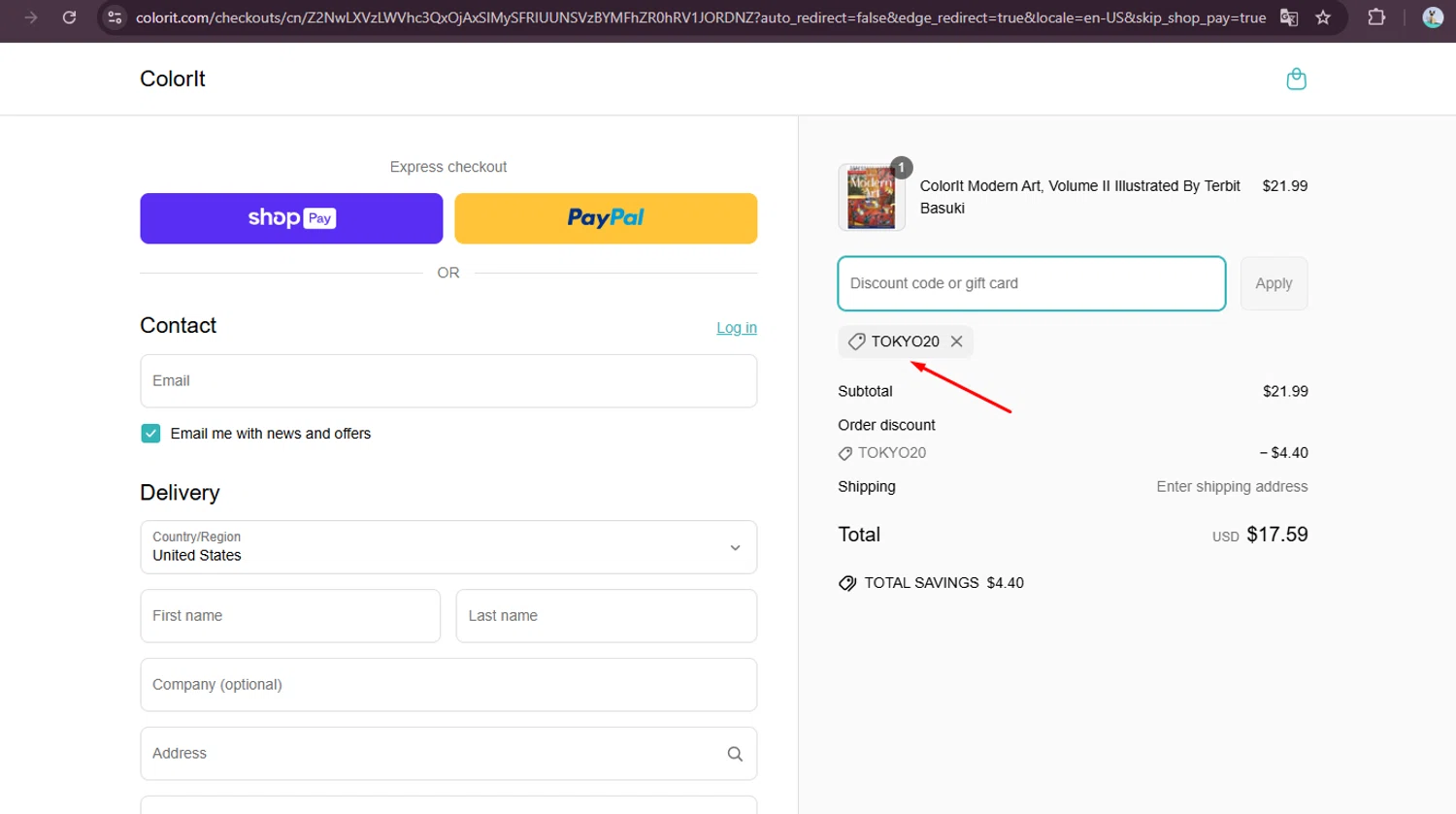The image size is (1456, 814).
Task: Open the browser profile avatar
Action: (x=1433, y=17)
